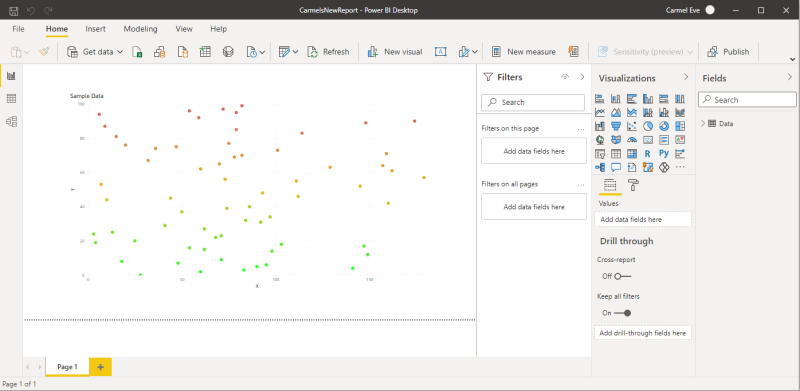Expand the Data table in Fields

[x=703, y=123]
